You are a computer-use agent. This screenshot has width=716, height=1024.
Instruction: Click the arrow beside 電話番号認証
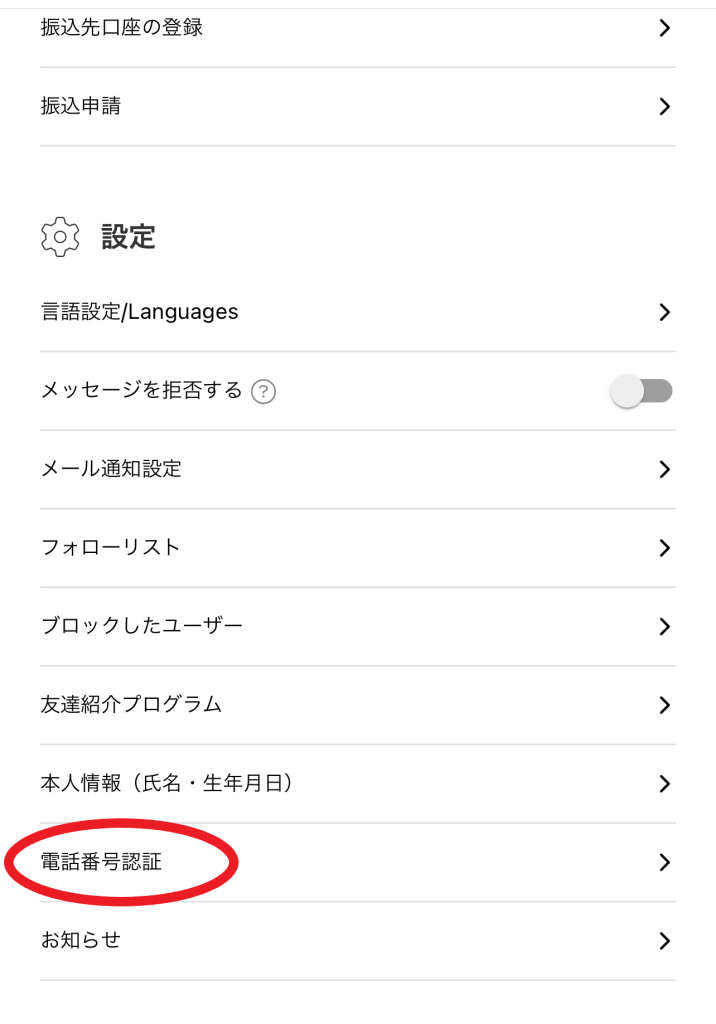point(664,862)
